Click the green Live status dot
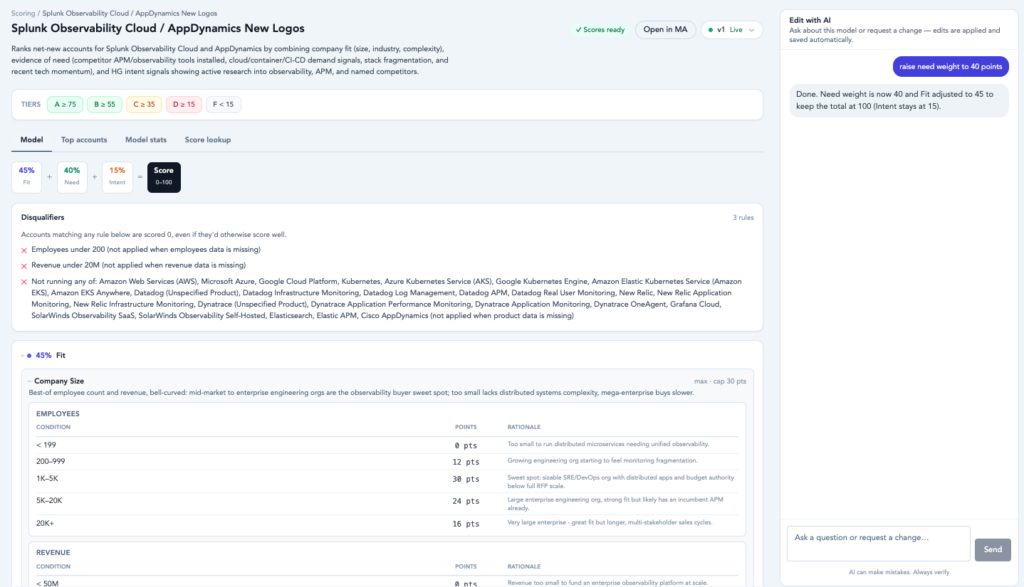Image resolution: width=1024 pixels, height=587 pixels. (x=711, y=30)
